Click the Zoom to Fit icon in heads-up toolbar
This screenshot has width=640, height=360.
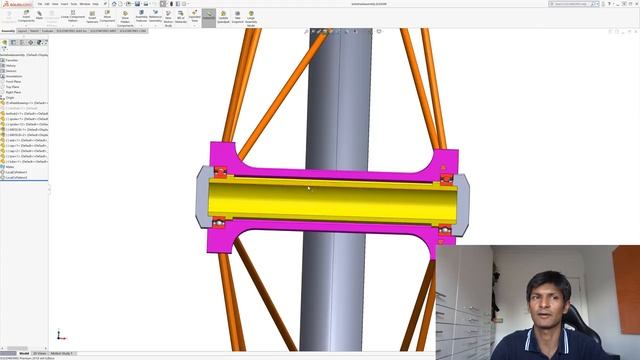[306, 31]
